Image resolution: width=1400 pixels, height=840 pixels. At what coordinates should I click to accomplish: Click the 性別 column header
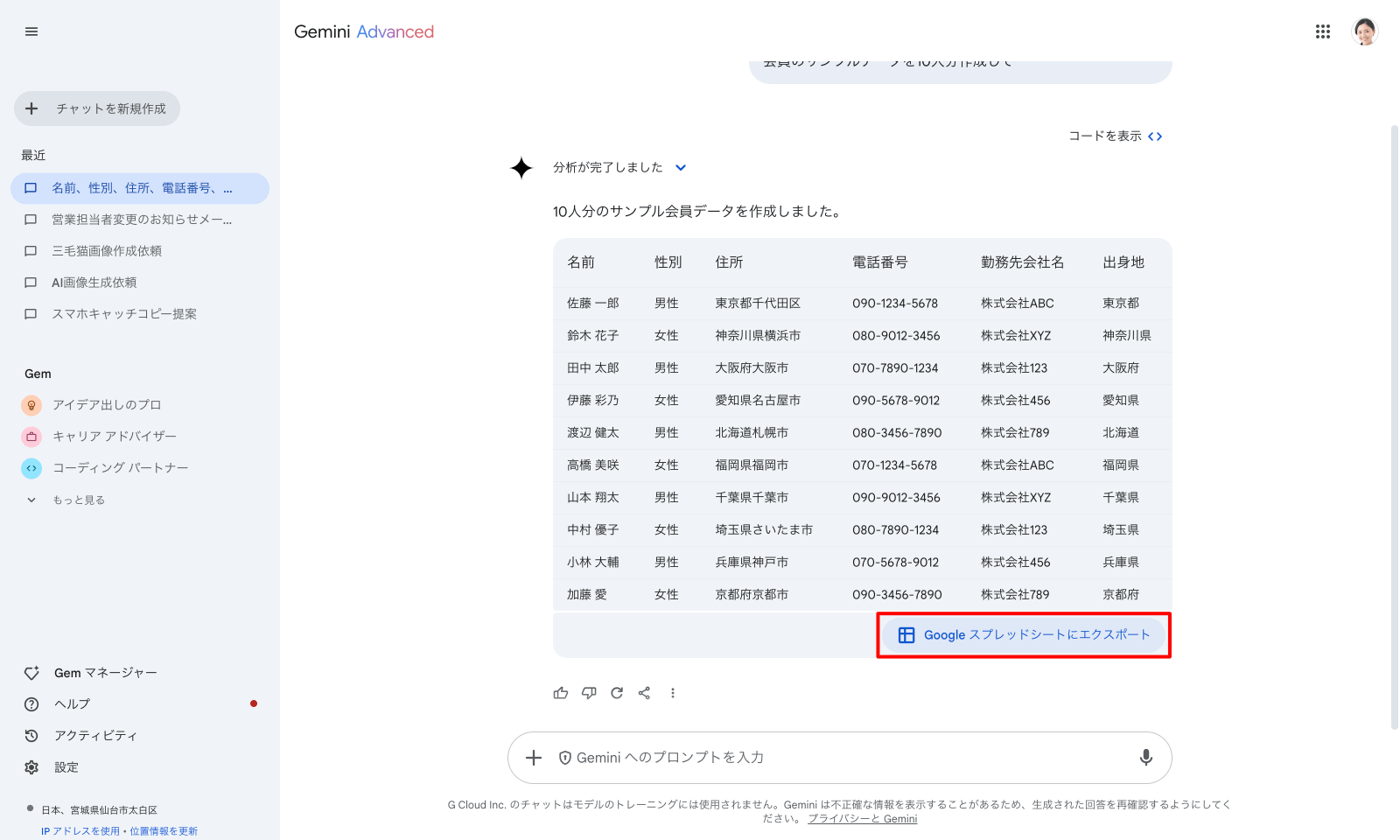click(x=668, y=262)
